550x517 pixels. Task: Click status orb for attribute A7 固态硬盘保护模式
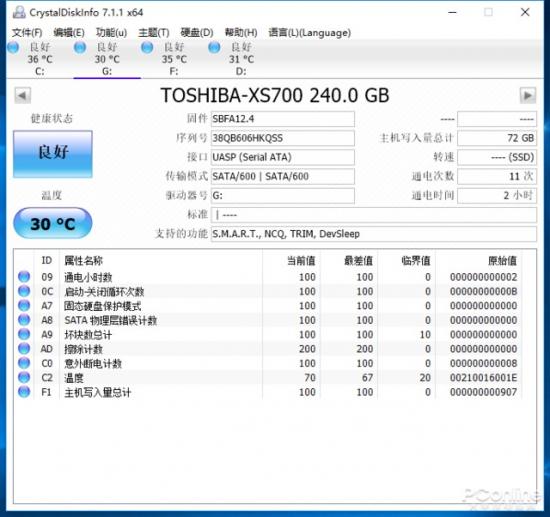[x=24, y=305]
